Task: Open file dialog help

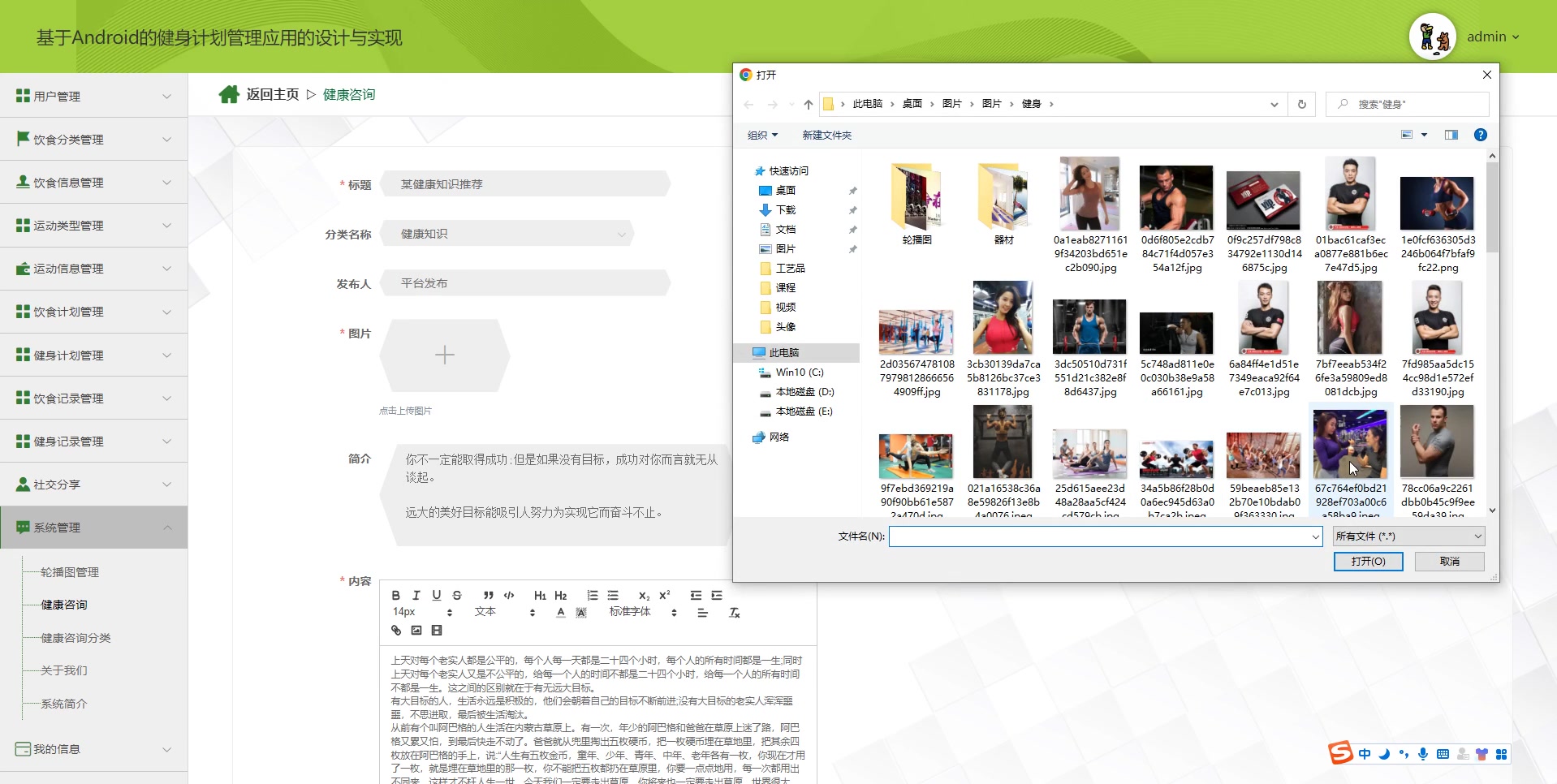Action: (1481, 135)
